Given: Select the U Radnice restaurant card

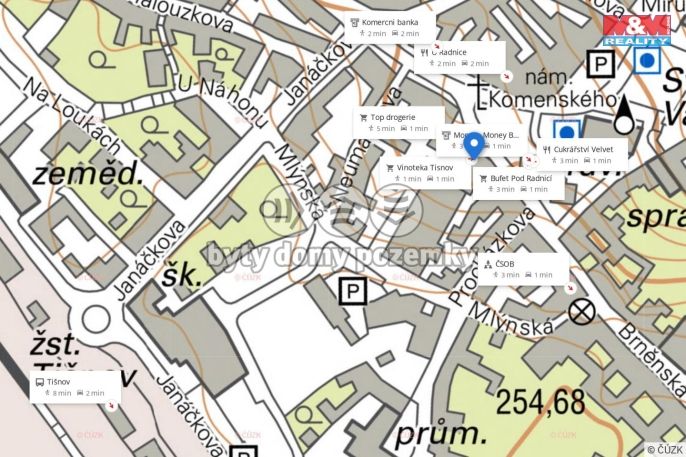Looking at the screenshot, I should tap(460, 58).
